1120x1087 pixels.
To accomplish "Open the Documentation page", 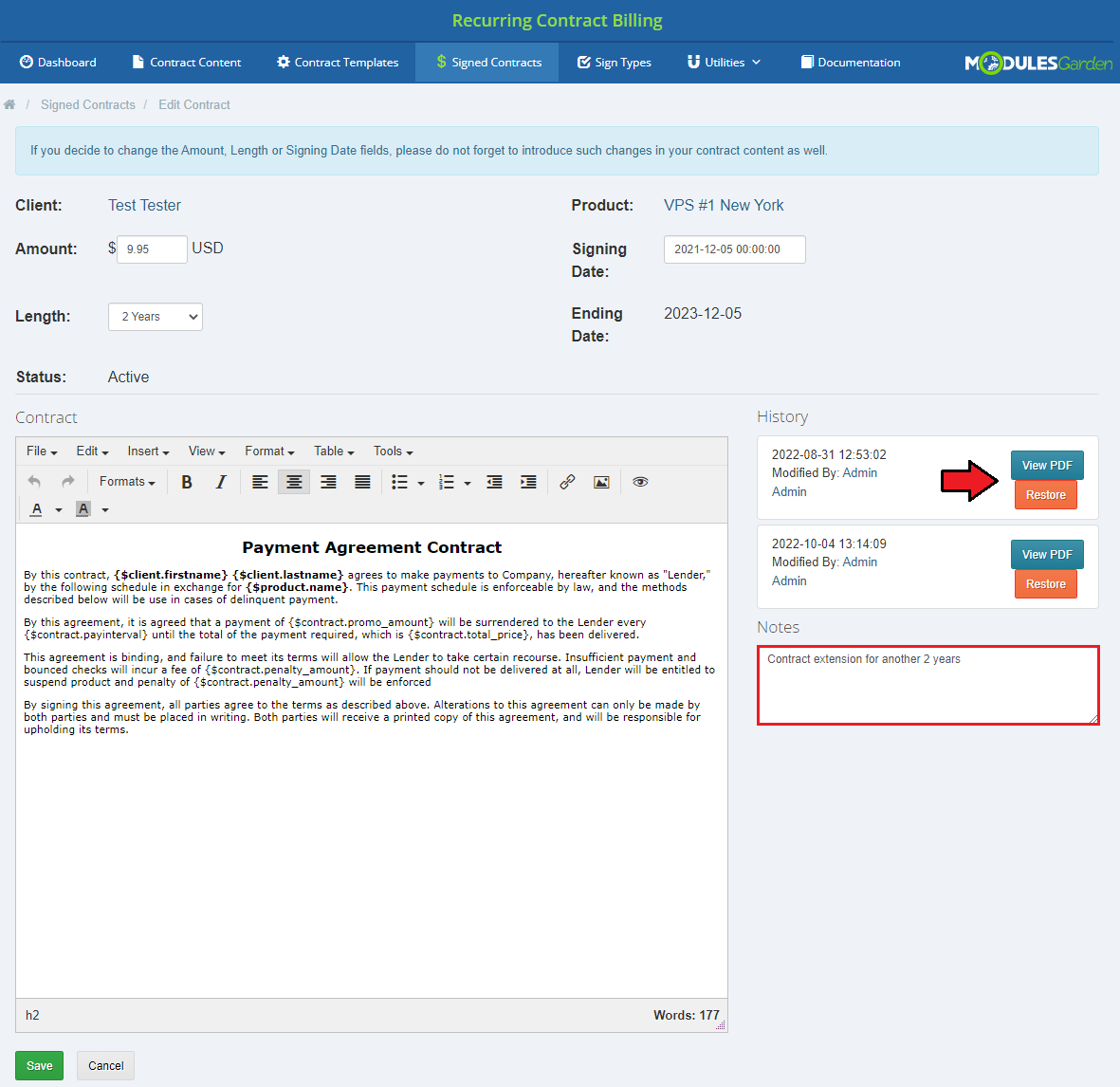I will (x=851, y=63).
